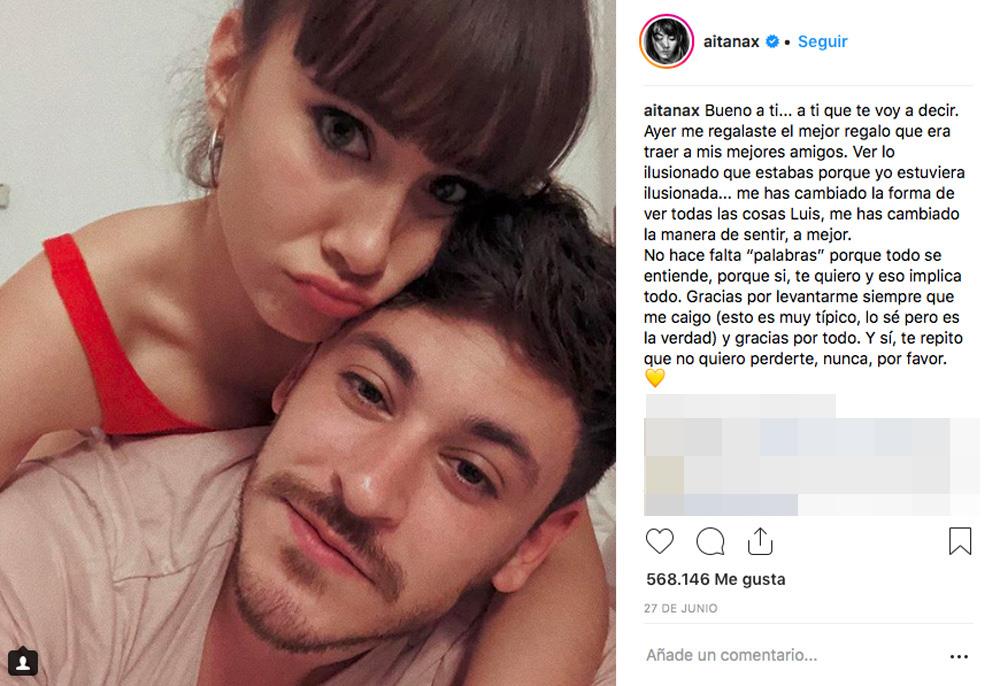Screen dimensions: 1000x686
Task: Click the blue verified badge
Action: 772,41
